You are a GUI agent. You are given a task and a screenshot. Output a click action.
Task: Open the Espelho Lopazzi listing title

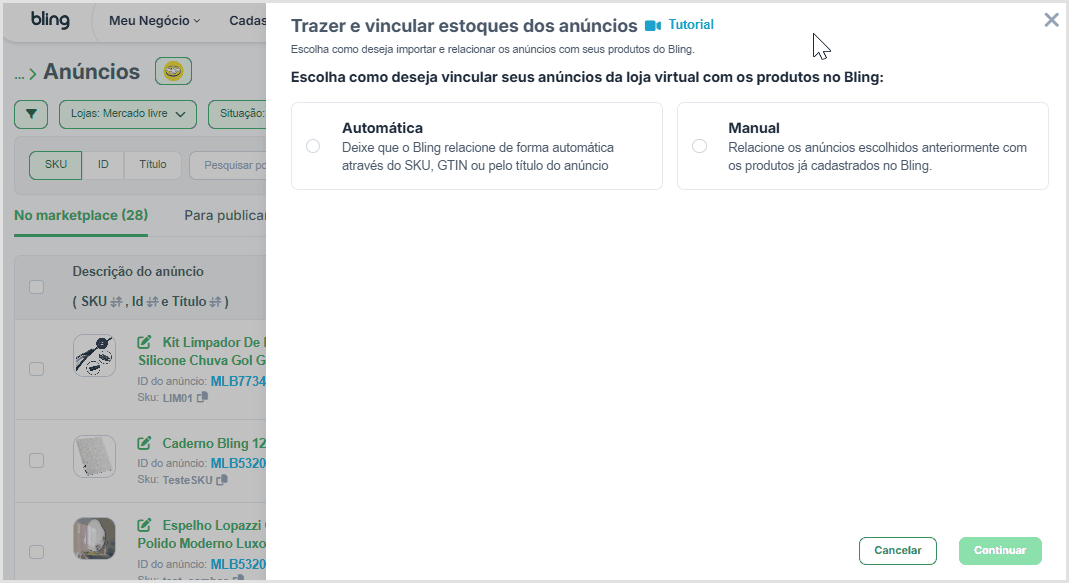point(202,534)
